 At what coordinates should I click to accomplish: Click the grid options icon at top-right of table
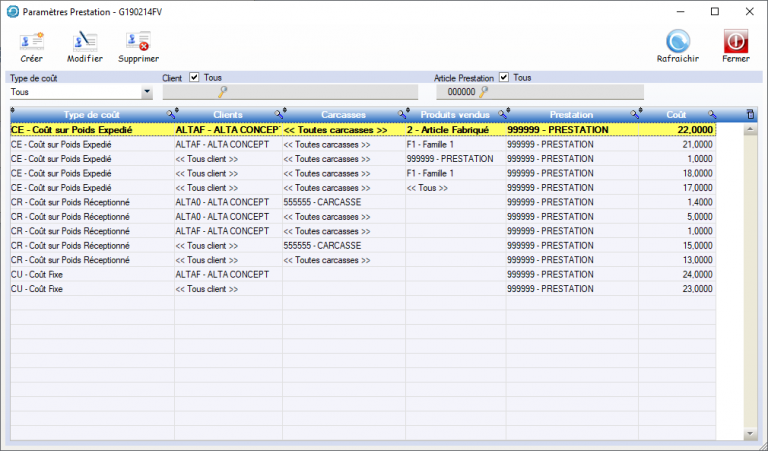point(751,115)
